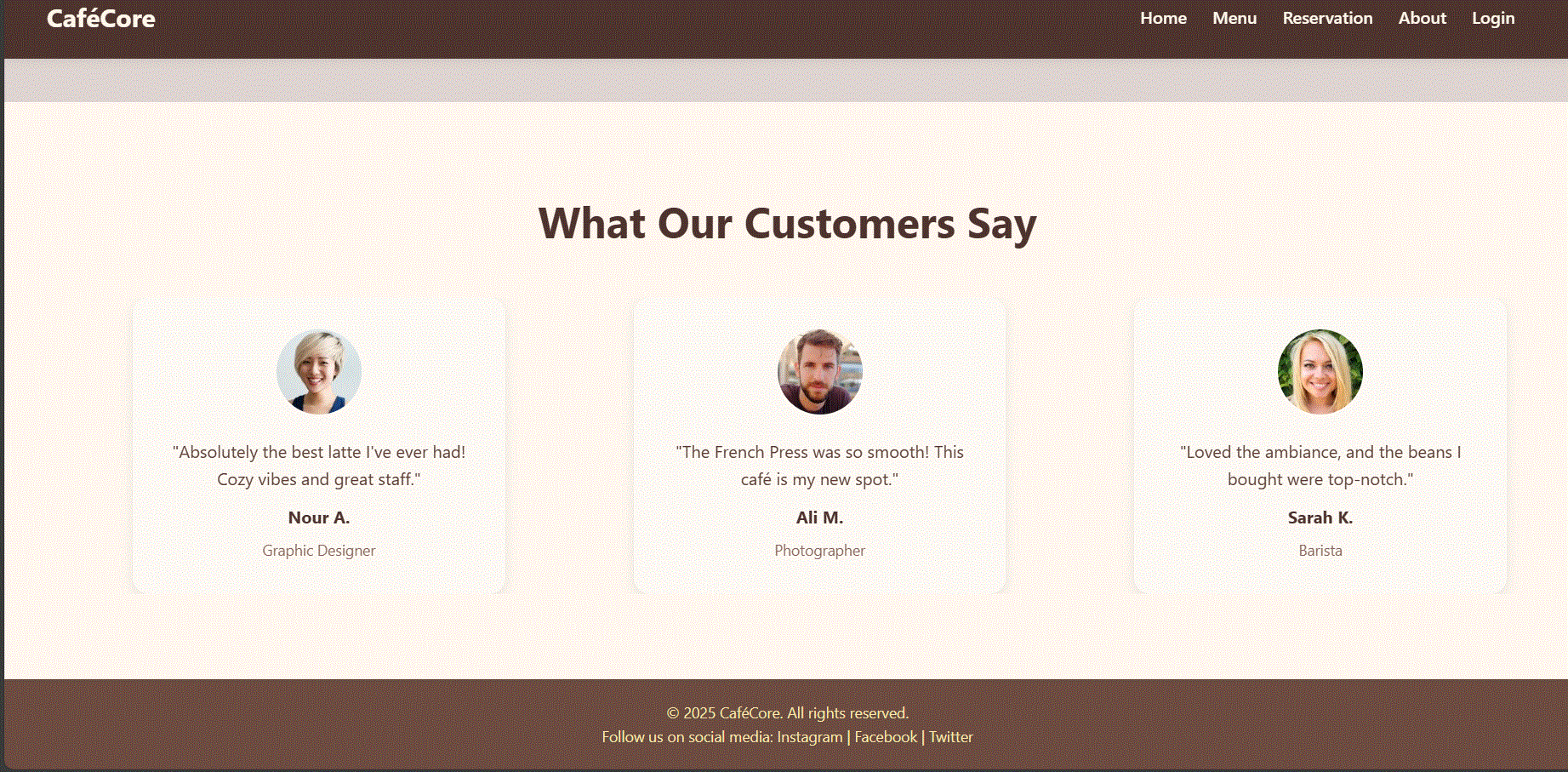Screen dimensions: 1568x772
Task: Click the "Loved the ambiance" quote
Action: coord(1320,466)
